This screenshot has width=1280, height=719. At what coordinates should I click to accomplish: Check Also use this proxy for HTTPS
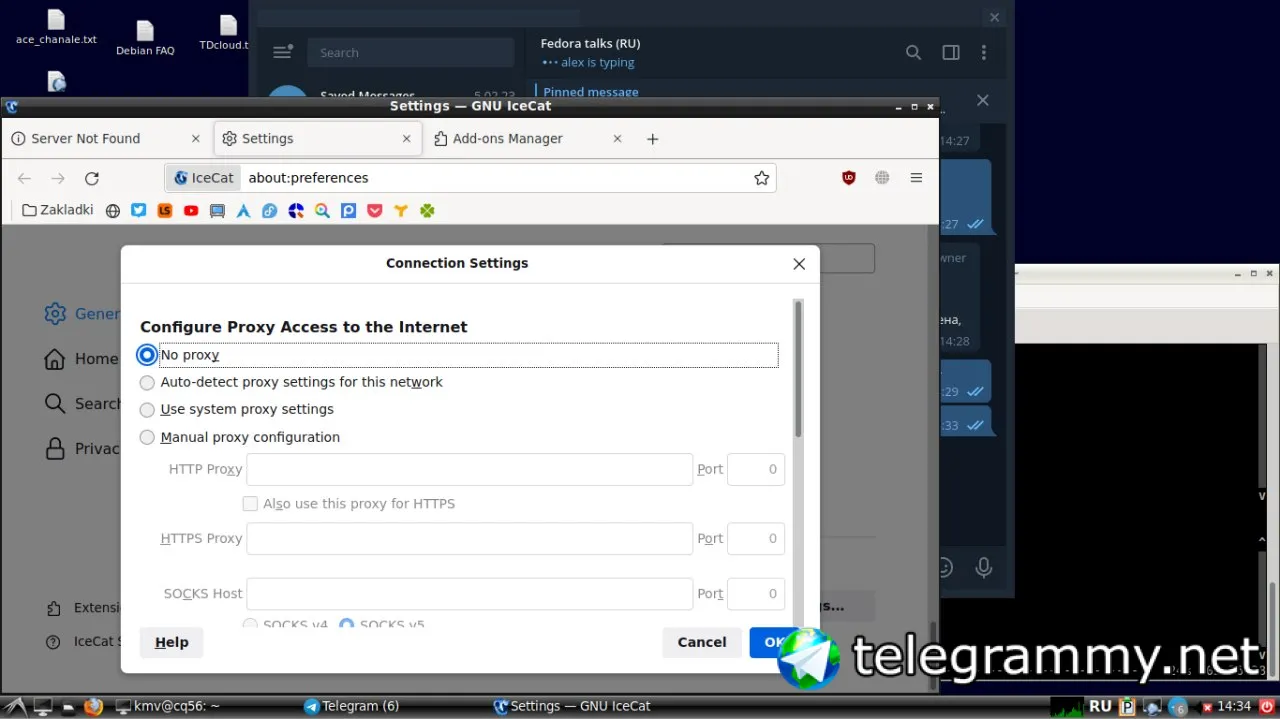250,504
